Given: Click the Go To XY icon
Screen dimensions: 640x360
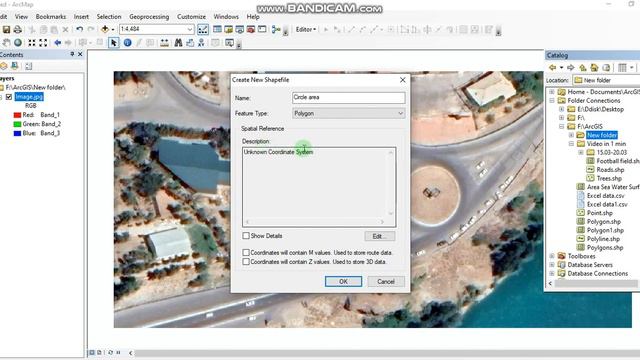Looking at the screenshot, I should pyautogui.click(x=201, y=42).
